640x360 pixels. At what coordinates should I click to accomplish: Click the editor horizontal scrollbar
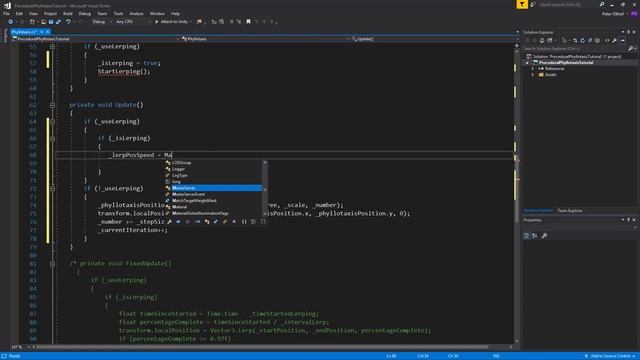(262, 347)
